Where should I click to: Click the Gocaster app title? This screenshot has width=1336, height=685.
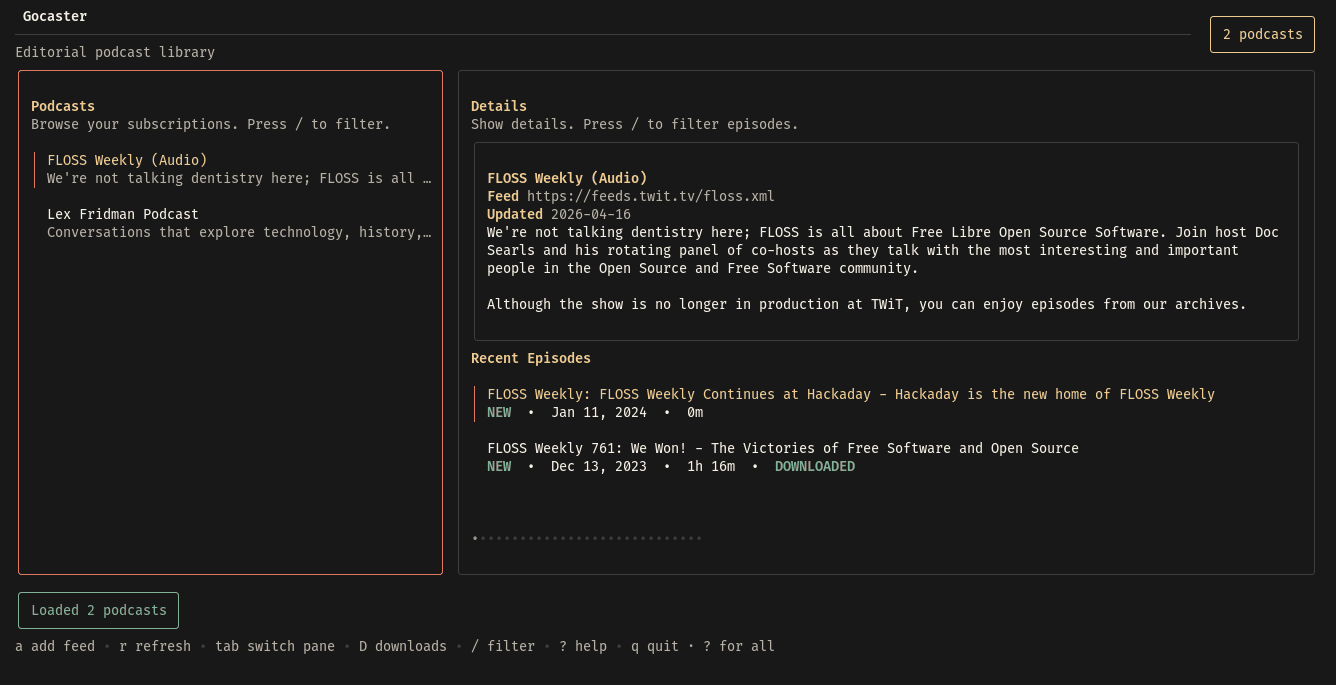55,16
